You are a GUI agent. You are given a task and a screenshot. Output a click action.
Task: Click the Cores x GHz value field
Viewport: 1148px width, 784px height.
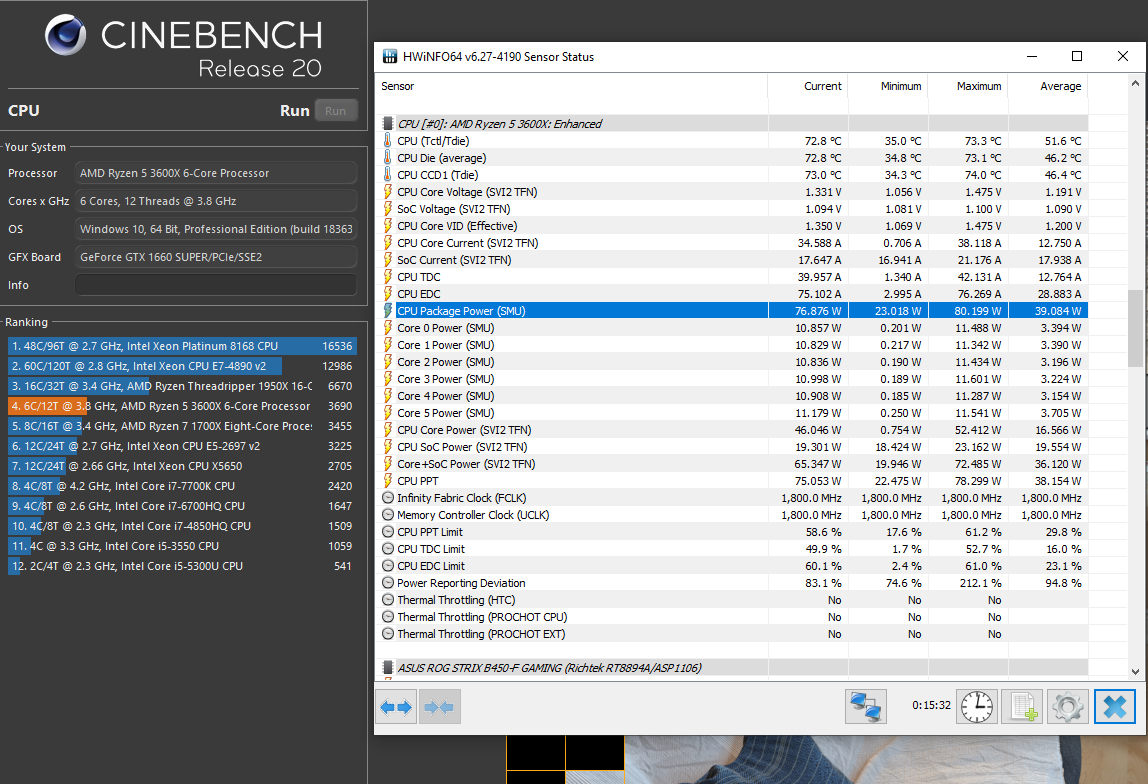pyautogui.click(x=216, y=201)
